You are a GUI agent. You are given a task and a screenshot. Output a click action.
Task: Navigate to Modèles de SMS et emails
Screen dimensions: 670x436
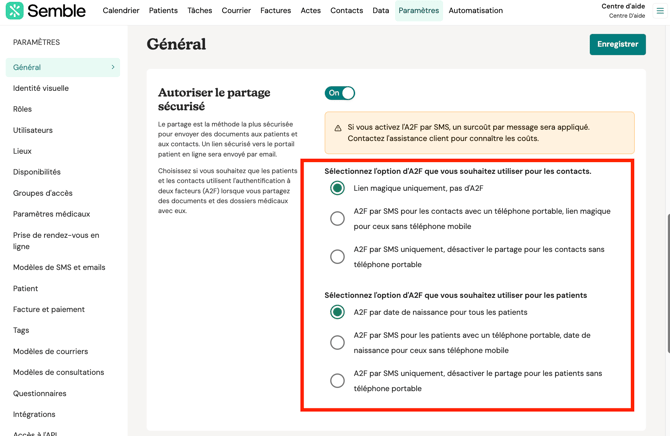tap(59, 267)
